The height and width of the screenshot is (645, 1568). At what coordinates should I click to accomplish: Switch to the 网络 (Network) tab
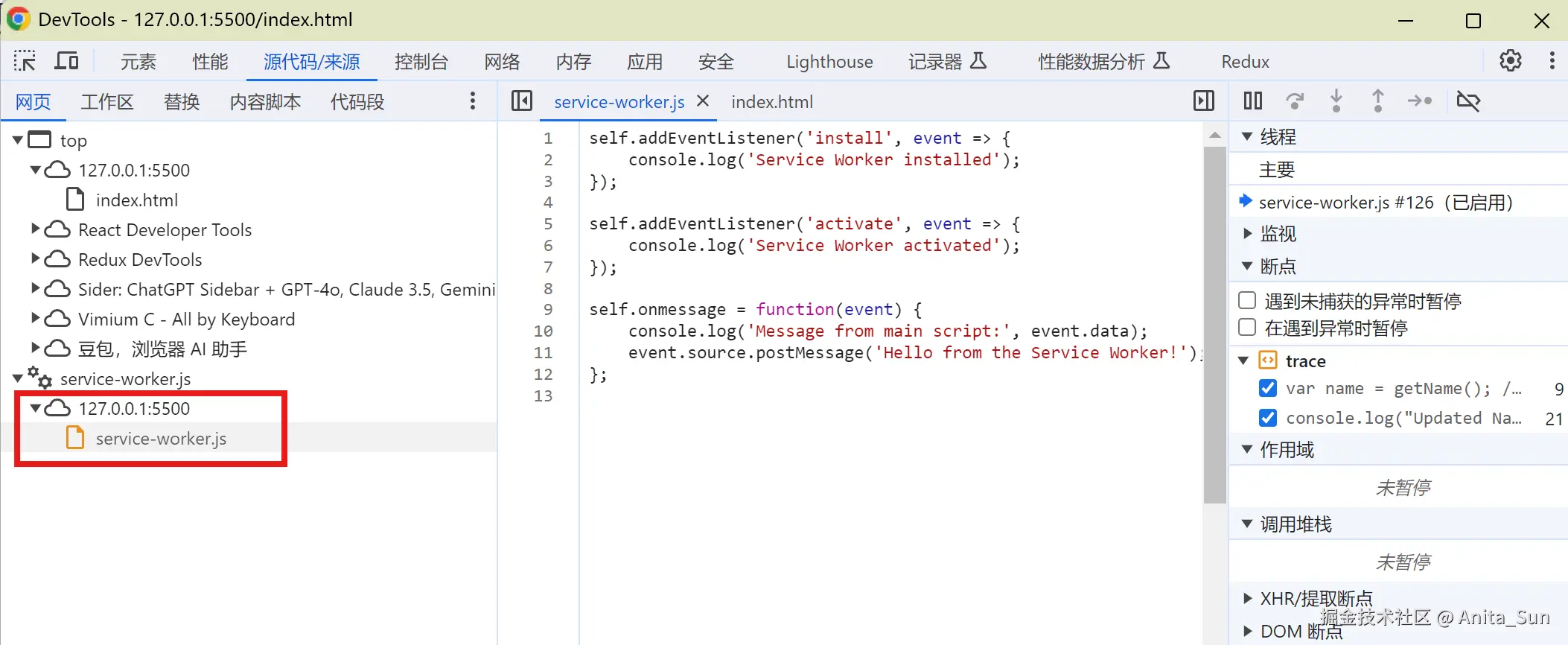tap(503, 62)
